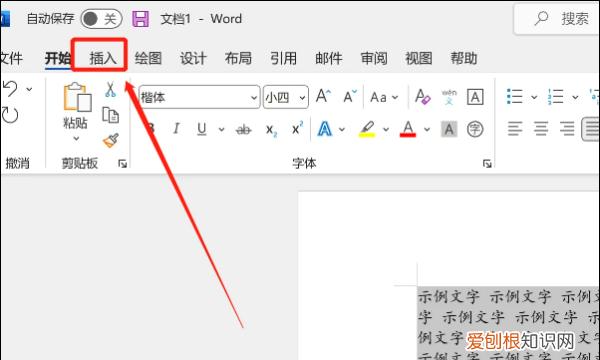The width and height of the screenshot is (600, 360).
Task: Open the 开始 ribbon tab
Action: pyautogui.click(x=58, y=59)
